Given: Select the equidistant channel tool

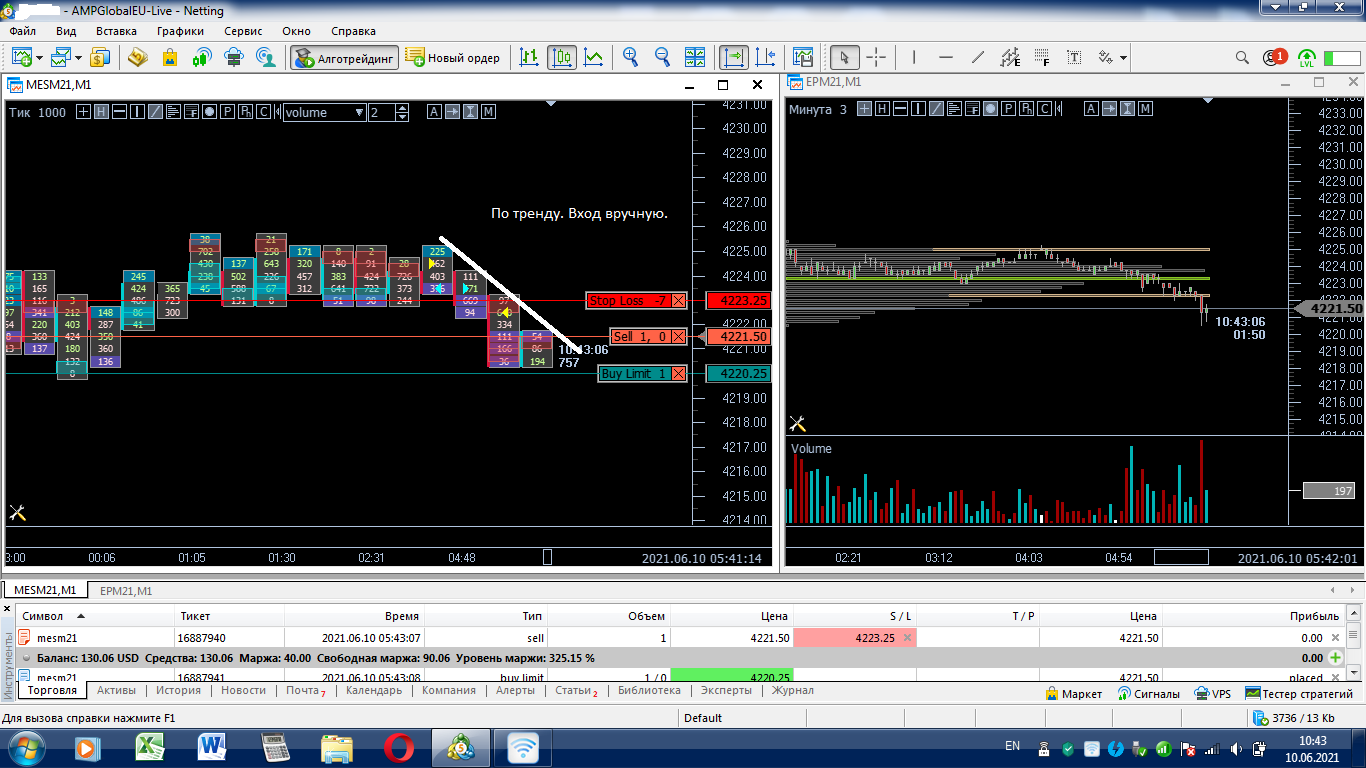Looking at the screenshot, I should (x=1010, y=57).
